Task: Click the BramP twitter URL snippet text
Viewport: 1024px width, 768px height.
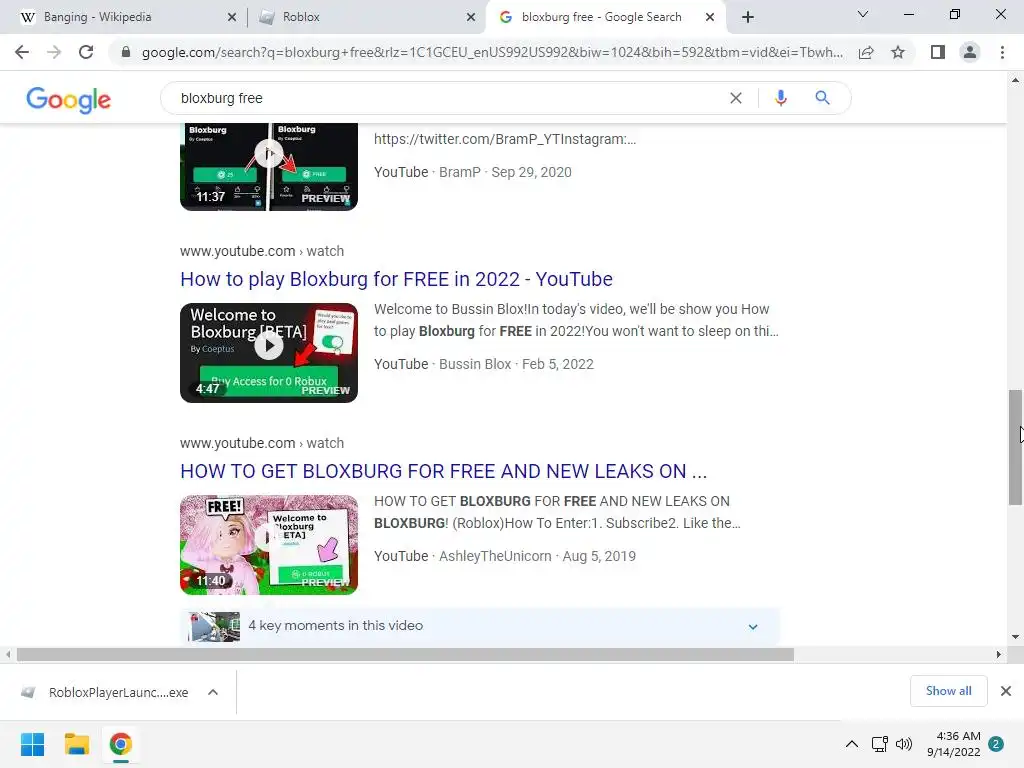Action: click(505, 139)
